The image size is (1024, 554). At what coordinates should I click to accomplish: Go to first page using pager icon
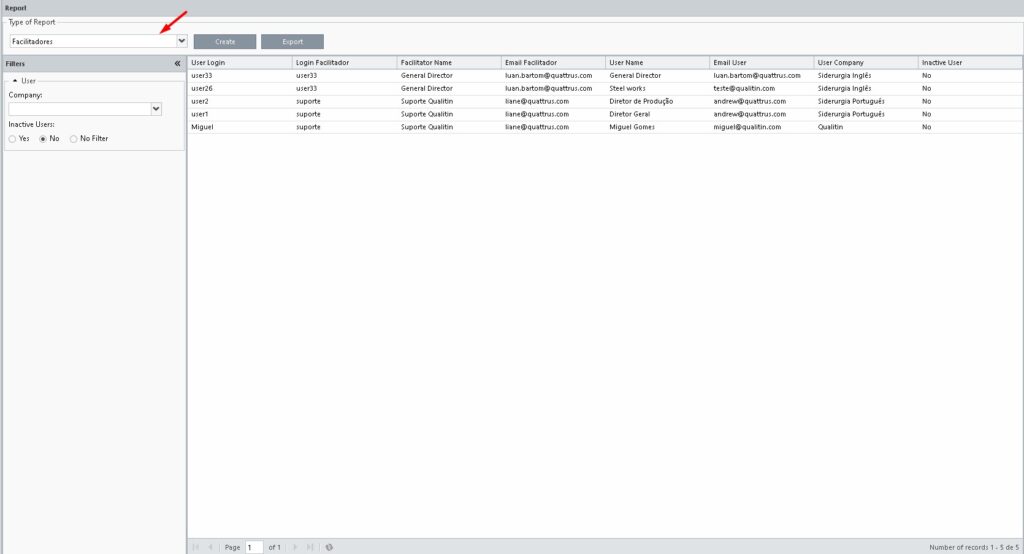point(196,547)
